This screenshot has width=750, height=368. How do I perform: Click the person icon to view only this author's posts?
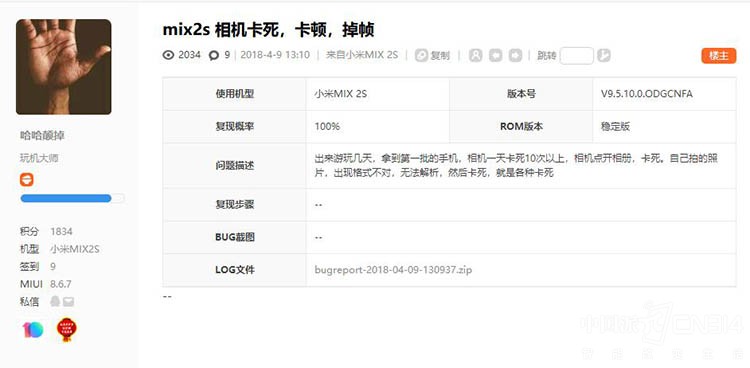[x=475, y=56]
